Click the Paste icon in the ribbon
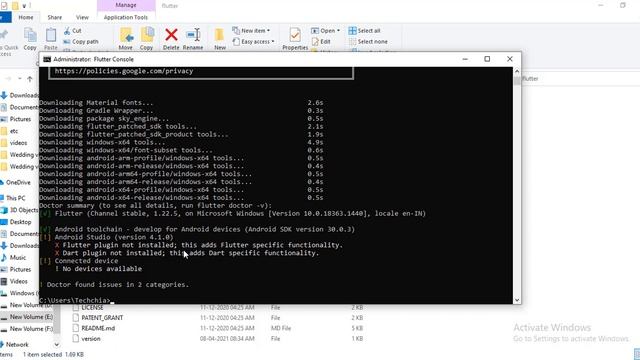Image resolution: width=640 pixels, height=360 pixels. click(51, 36)
